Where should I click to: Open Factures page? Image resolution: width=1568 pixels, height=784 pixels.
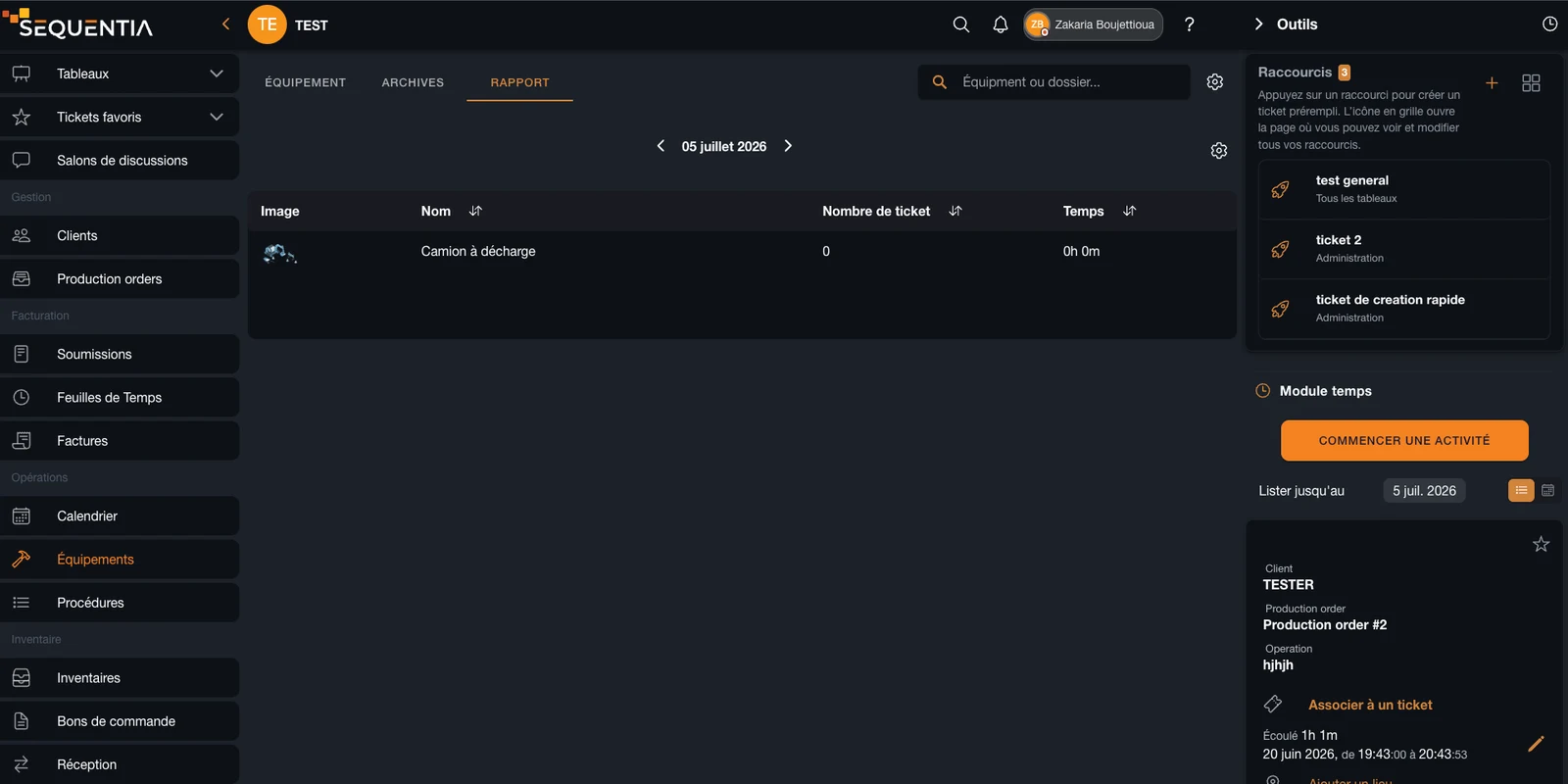(120, 440)
